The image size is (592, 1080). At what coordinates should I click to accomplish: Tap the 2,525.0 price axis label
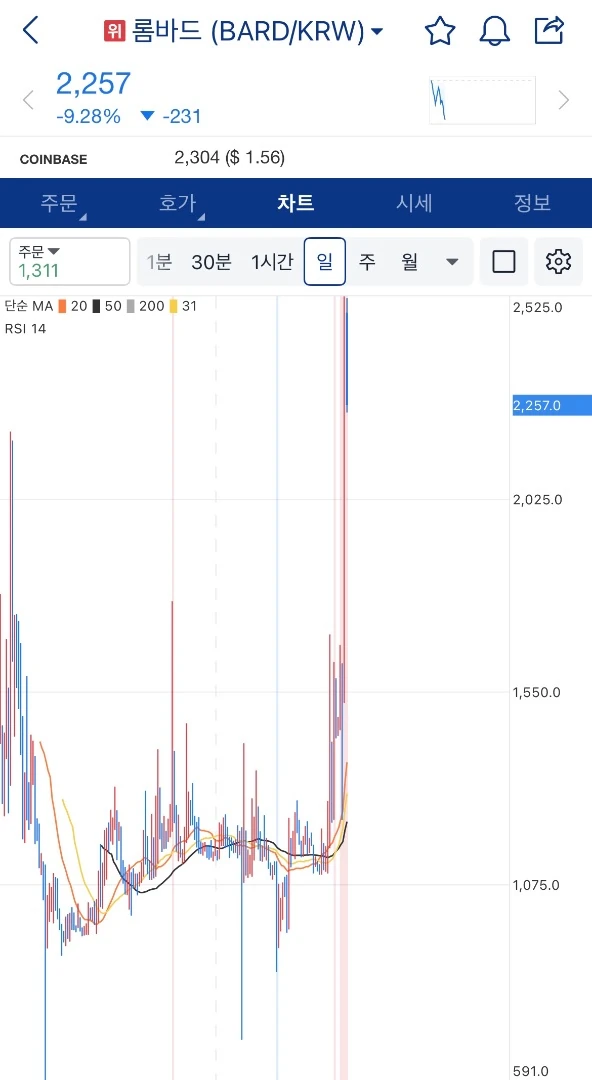click(538, 307)
